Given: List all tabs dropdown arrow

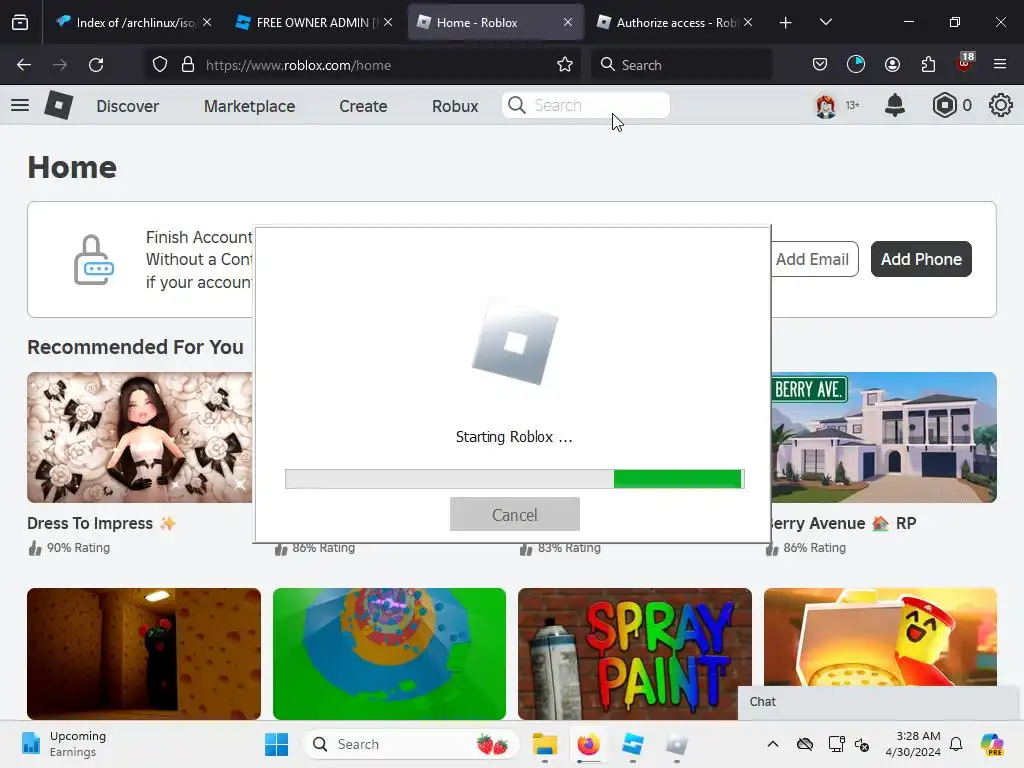Looking at the screenshot, I should [x=825, y=22].
